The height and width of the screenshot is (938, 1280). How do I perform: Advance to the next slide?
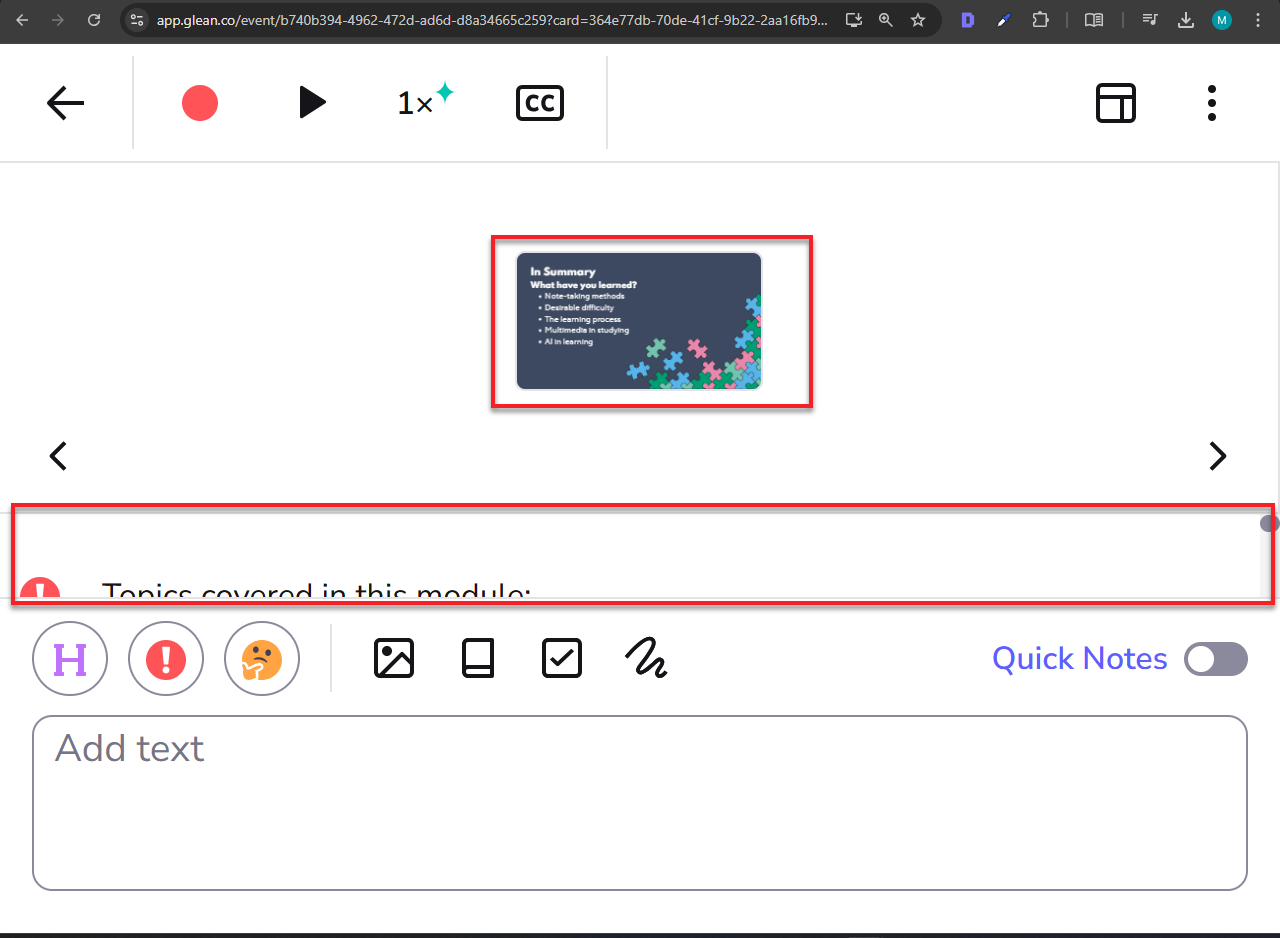(1217, 456)
